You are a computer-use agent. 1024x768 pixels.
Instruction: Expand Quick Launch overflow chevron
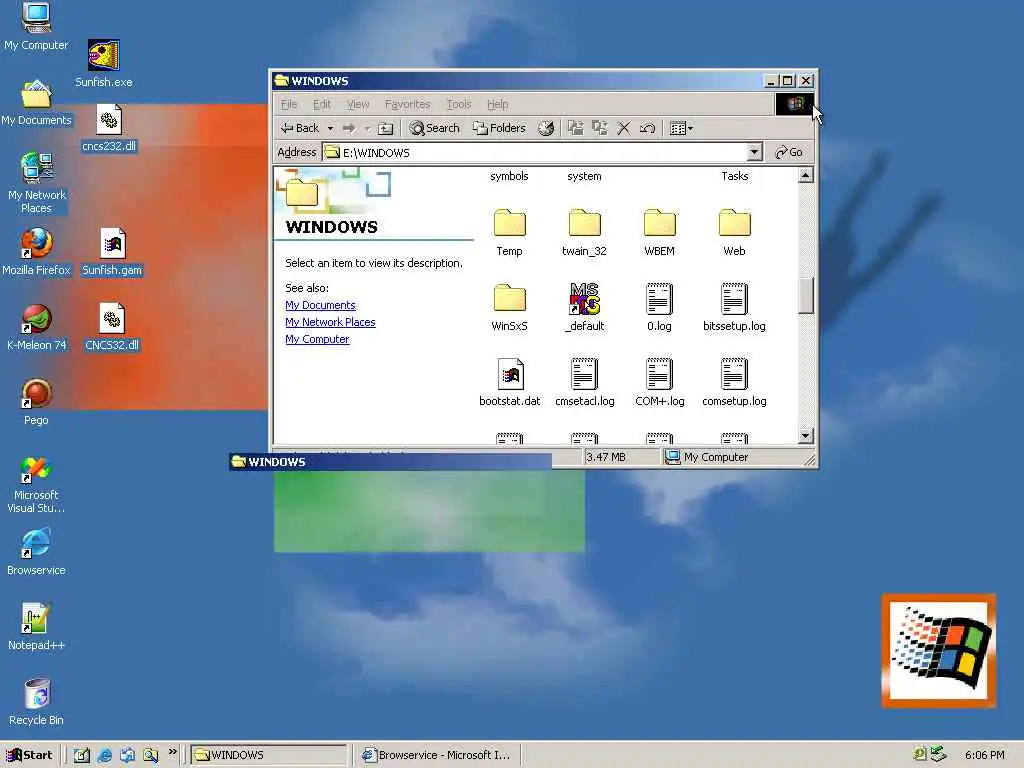pos(172,752)
